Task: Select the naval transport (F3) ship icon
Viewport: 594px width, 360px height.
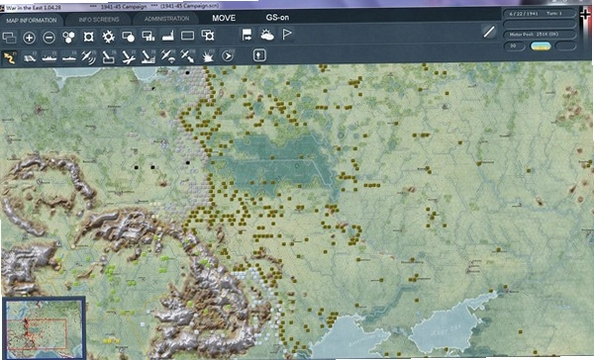Action: pos(49,57)
